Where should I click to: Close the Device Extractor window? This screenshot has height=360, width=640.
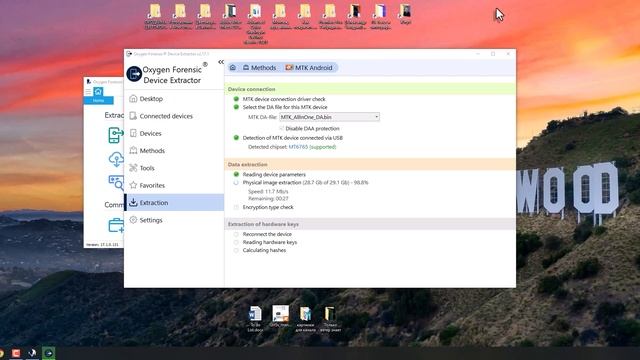coord(508,54)
